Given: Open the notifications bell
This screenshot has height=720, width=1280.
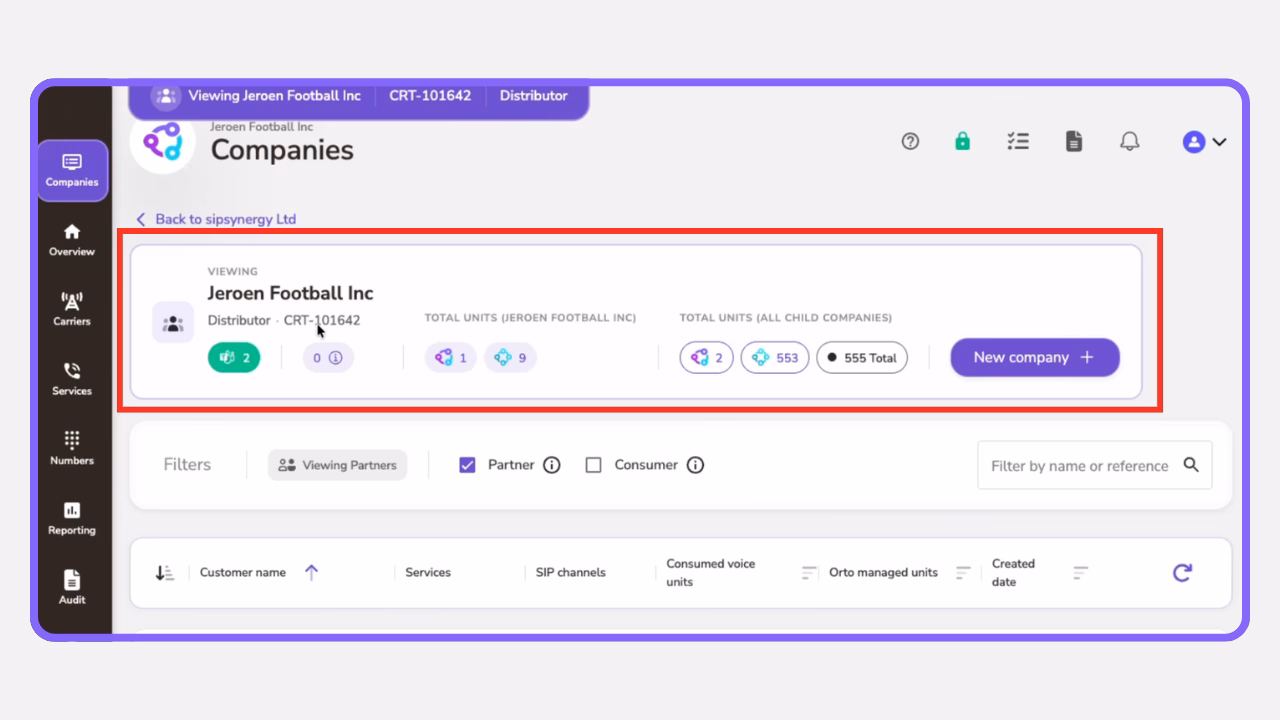Looking at the screenshot, I should point(1130,142).
